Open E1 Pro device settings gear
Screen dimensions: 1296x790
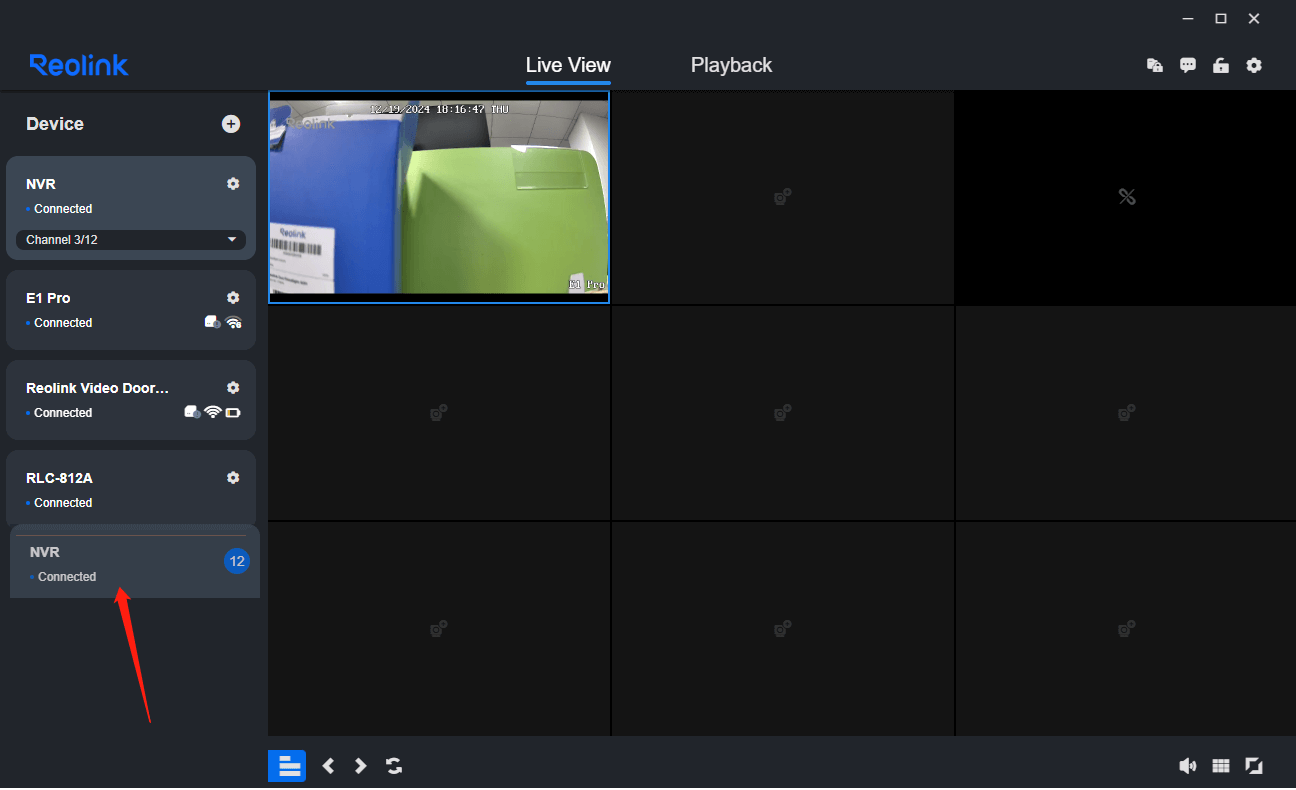(x=233, y=298)
